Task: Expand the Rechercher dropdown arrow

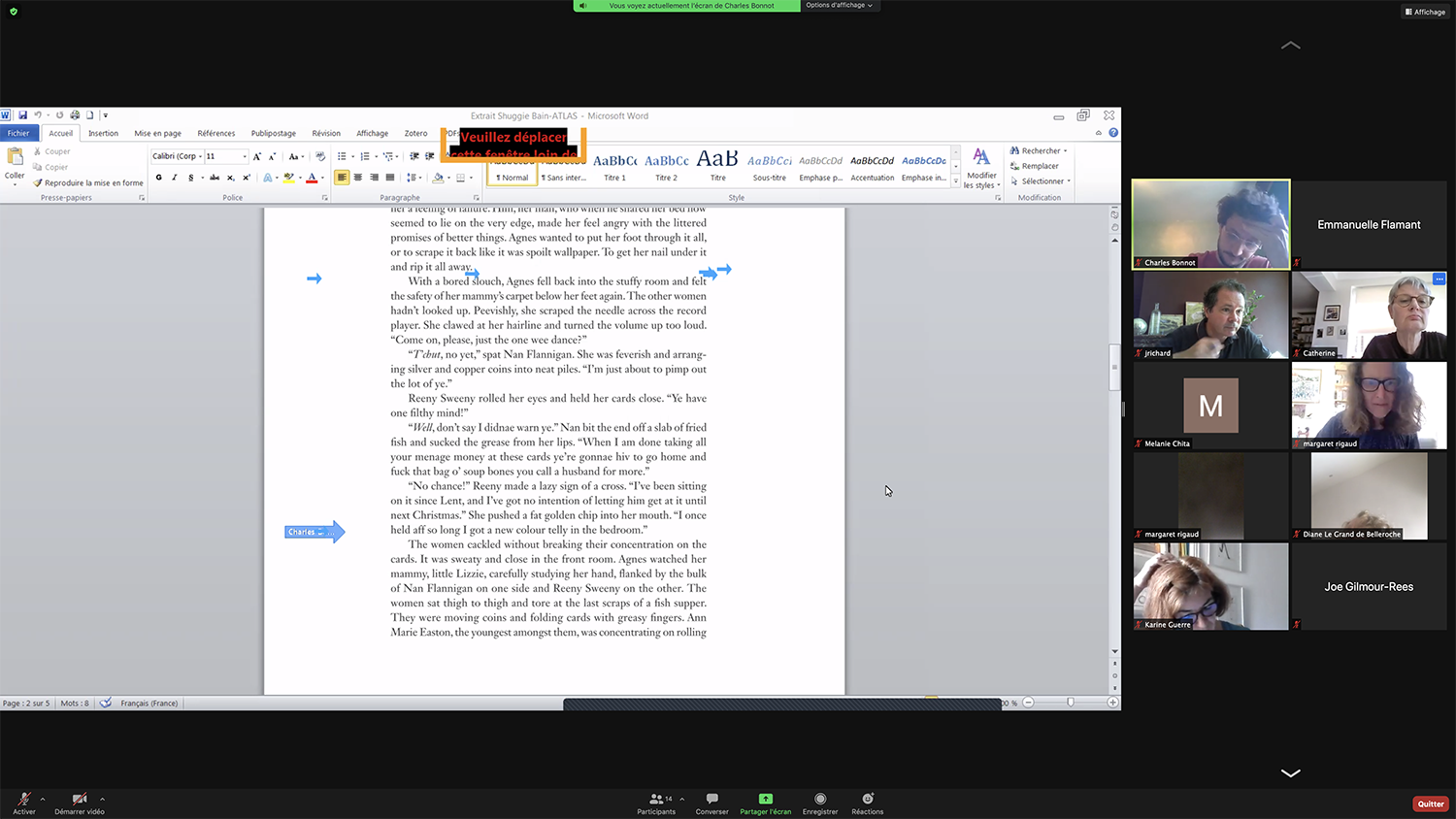Action: pyautogui.click(x=1066, y=151)
